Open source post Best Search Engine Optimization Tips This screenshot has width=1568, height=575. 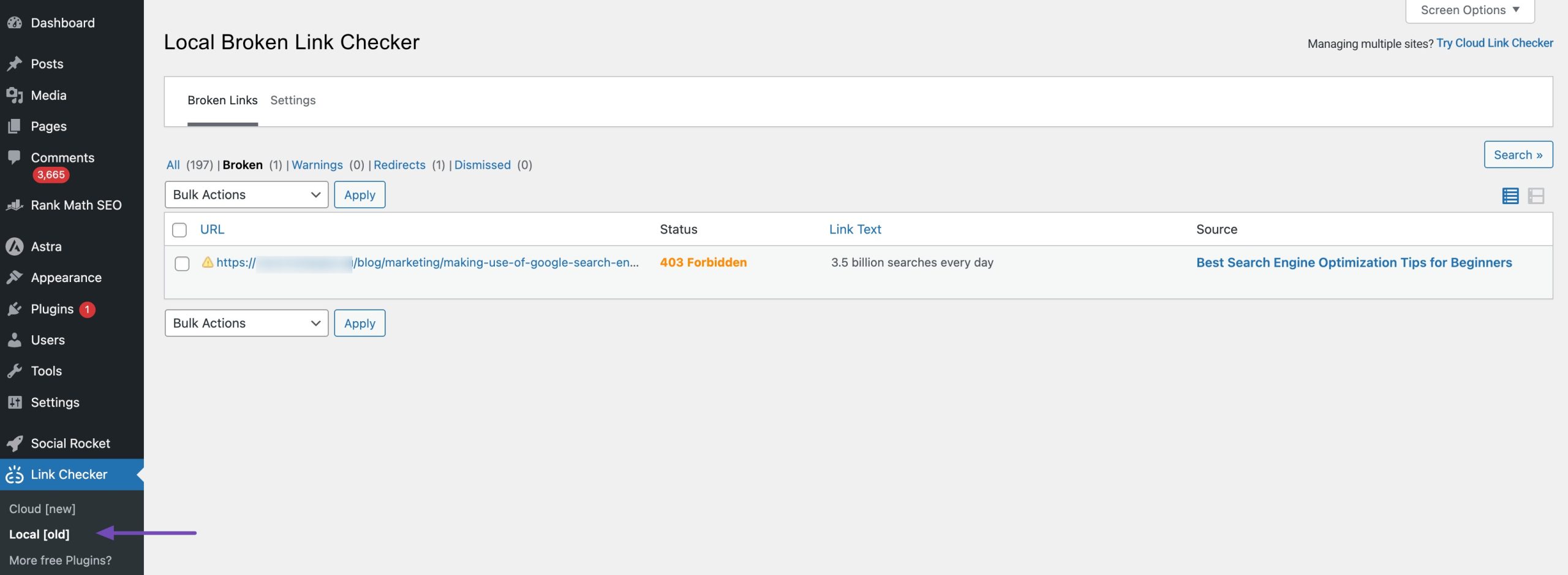[1354, 262]
